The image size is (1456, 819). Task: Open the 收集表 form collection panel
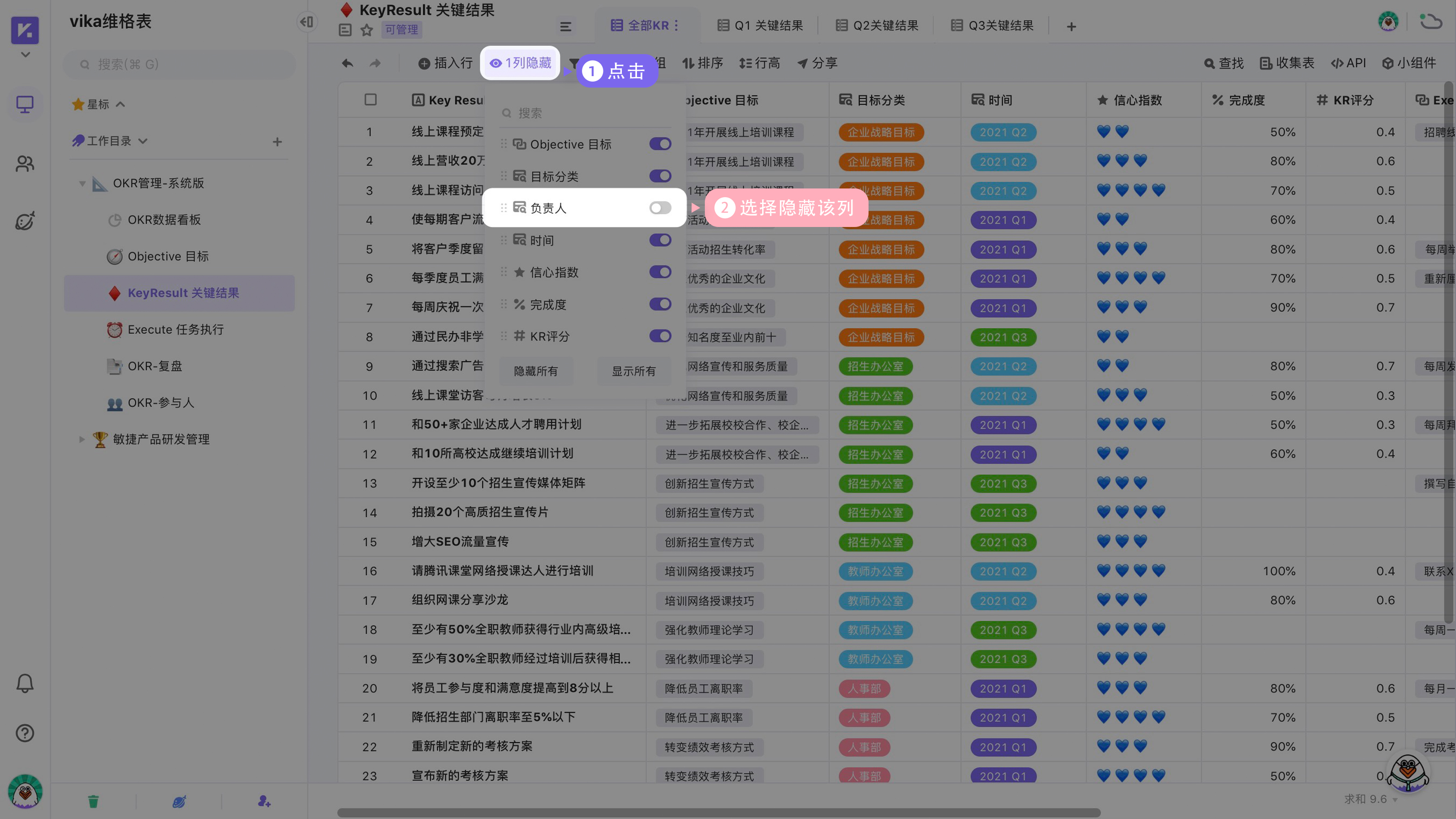point(1287,63)
